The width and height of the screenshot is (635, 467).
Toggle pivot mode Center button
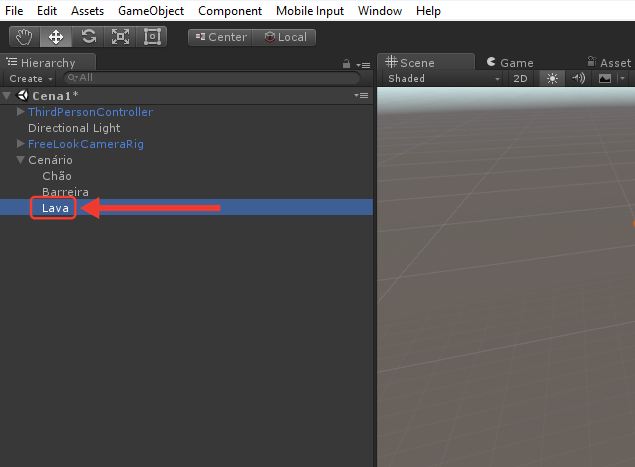(x=220, y=37)
